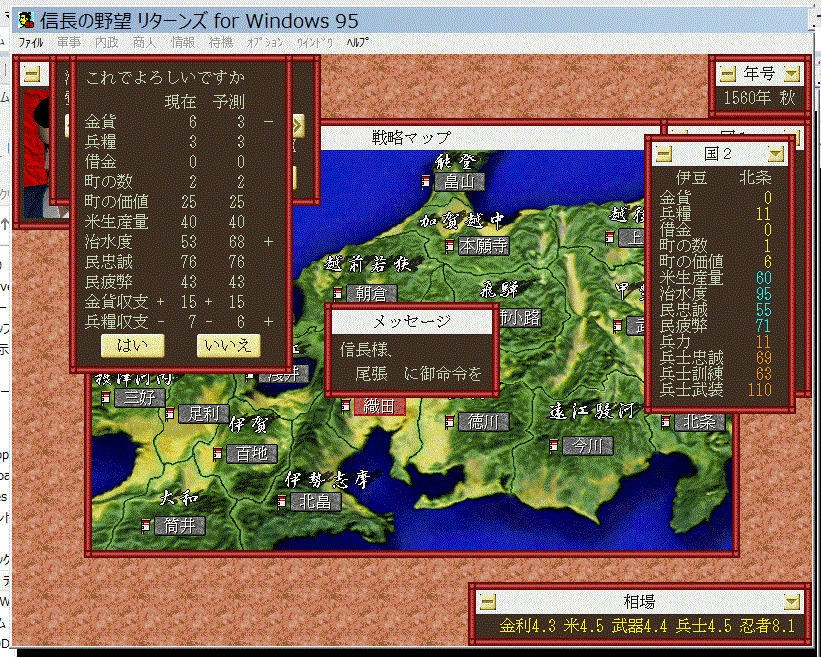Select the 百地 province label on map
Screen dimensions: 821x657
point(252,453)
